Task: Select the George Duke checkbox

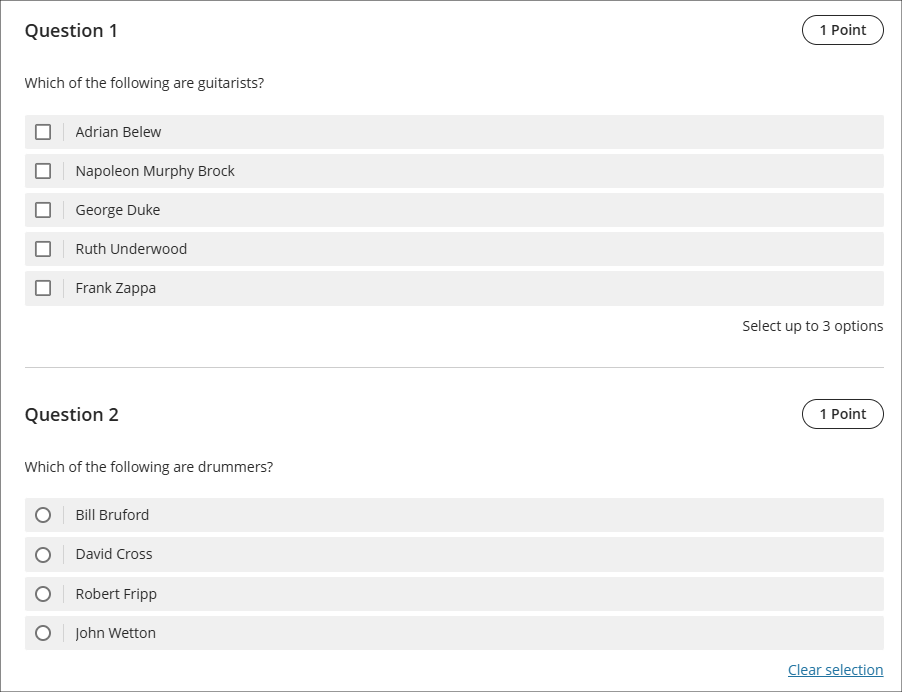Action: [x=43, y=210]
